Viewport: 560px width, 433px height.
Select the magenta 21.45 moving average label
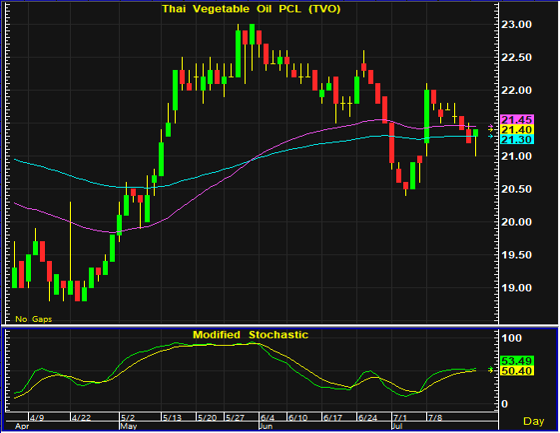(517, 120)
